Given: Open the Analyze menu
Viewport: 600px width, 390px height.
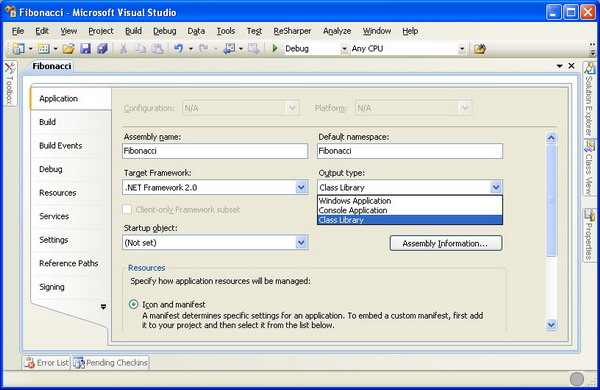Looking at the screenshot, I should pyautogui.click(x=337, y=31).
